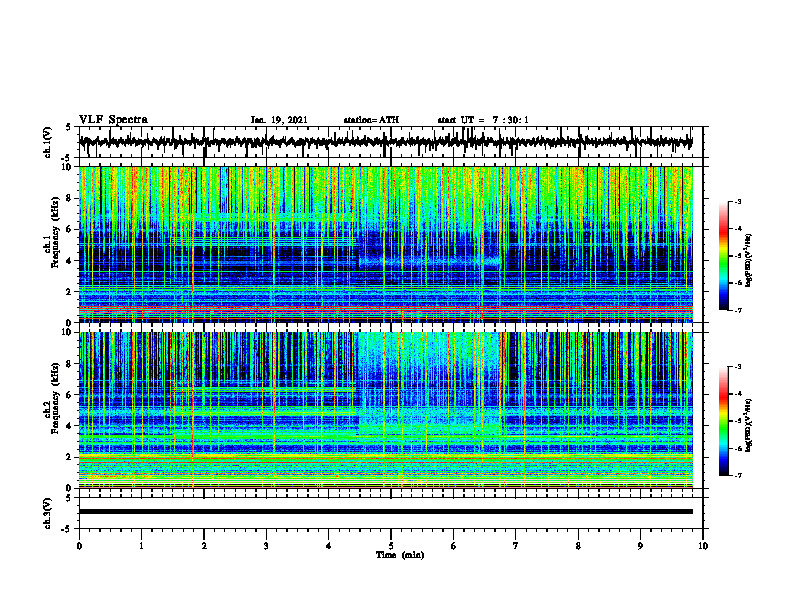The width and height of the screenshot is (792, 612).
Task: Click the "-7" tick on lower colorbar
Action: pos(737,475)
